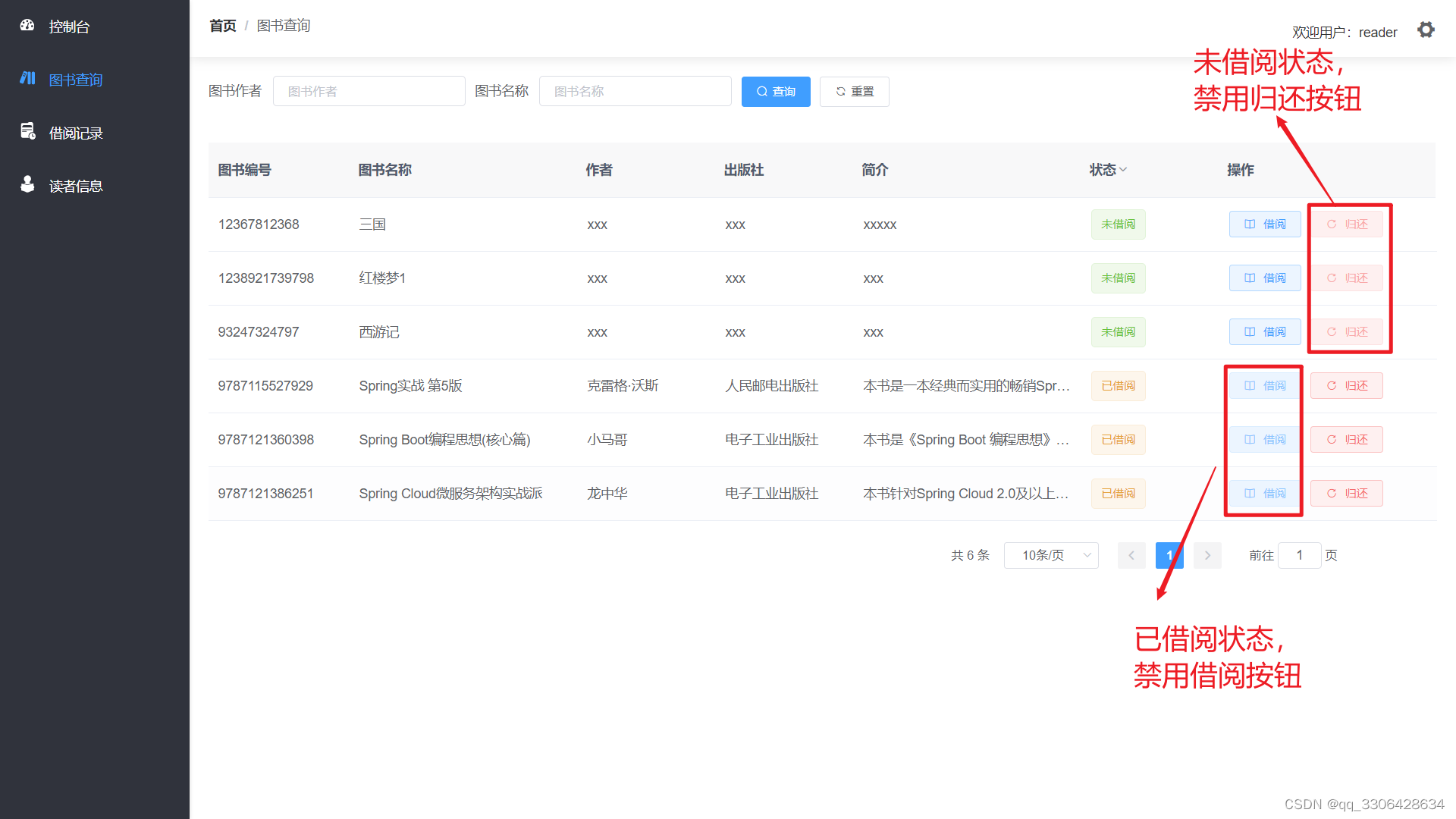Open 控制台 in the sidebar
The width and height of the screenshot is (1456, 819).
pos(95,27)
